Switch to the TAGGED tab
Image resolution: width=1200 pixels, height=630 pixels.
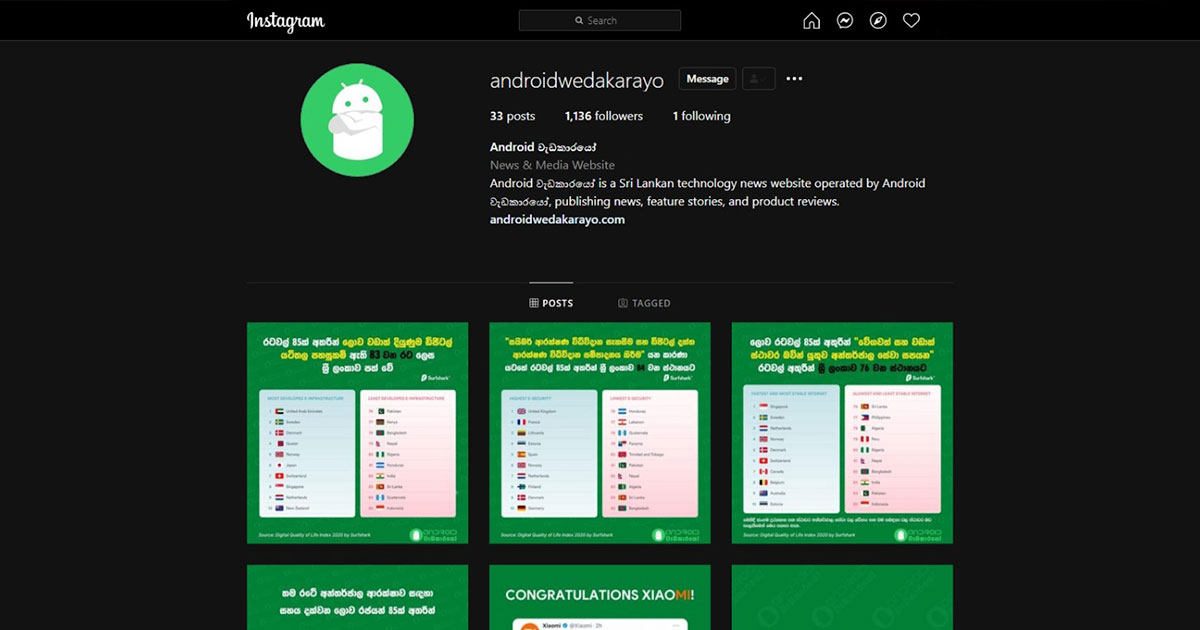click(645, 302)
